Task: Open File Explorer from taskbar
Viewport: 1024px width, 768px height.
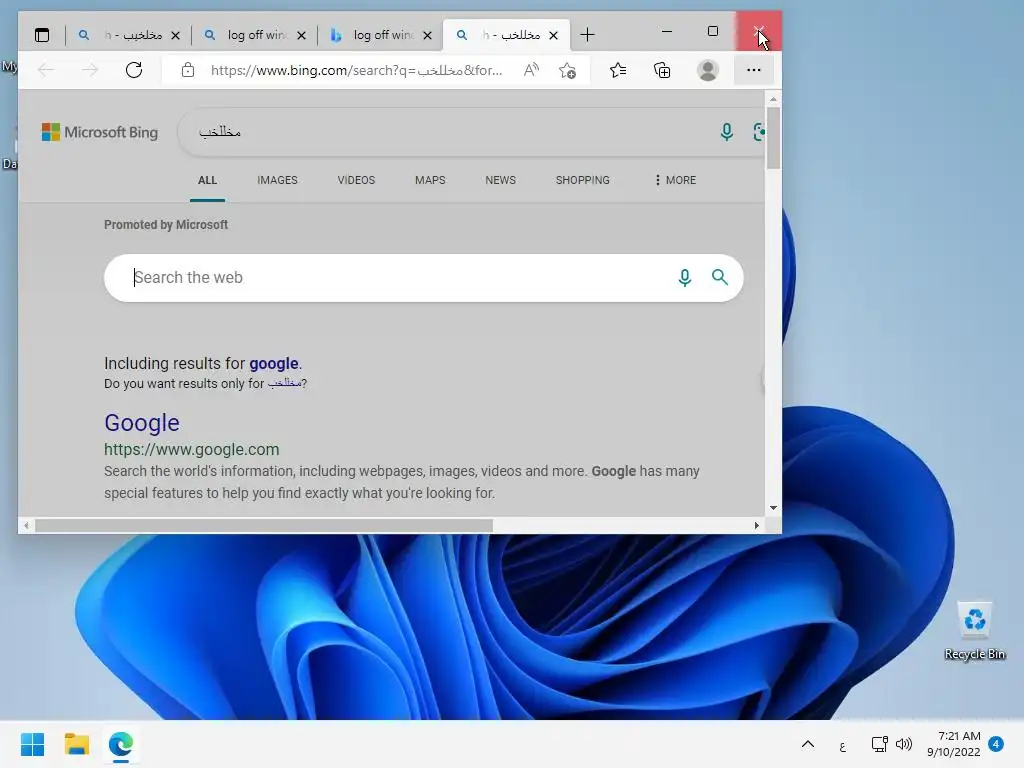Action: coord(76,744)
